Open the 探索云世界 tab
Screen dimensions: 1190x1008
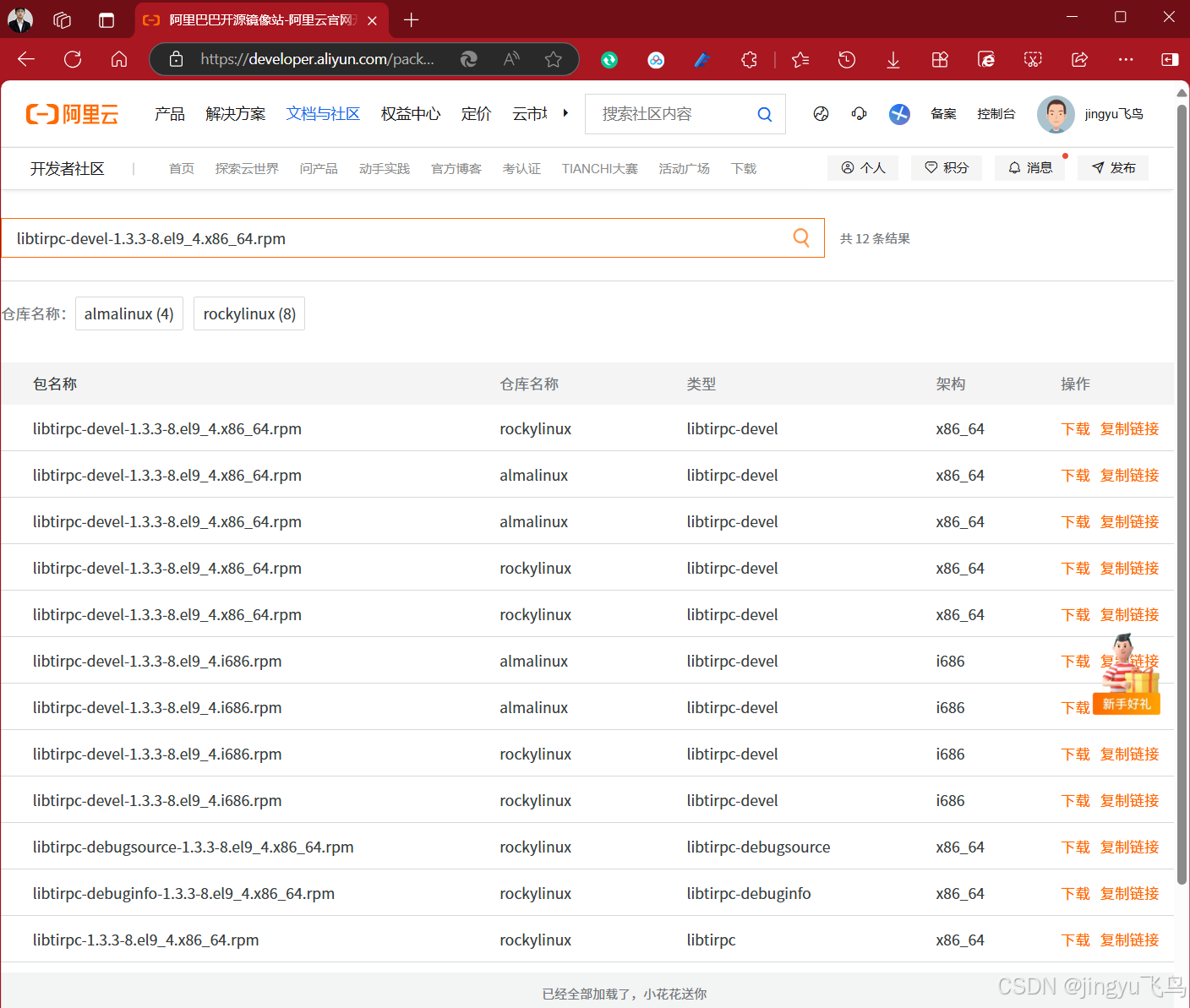(247, 169)
